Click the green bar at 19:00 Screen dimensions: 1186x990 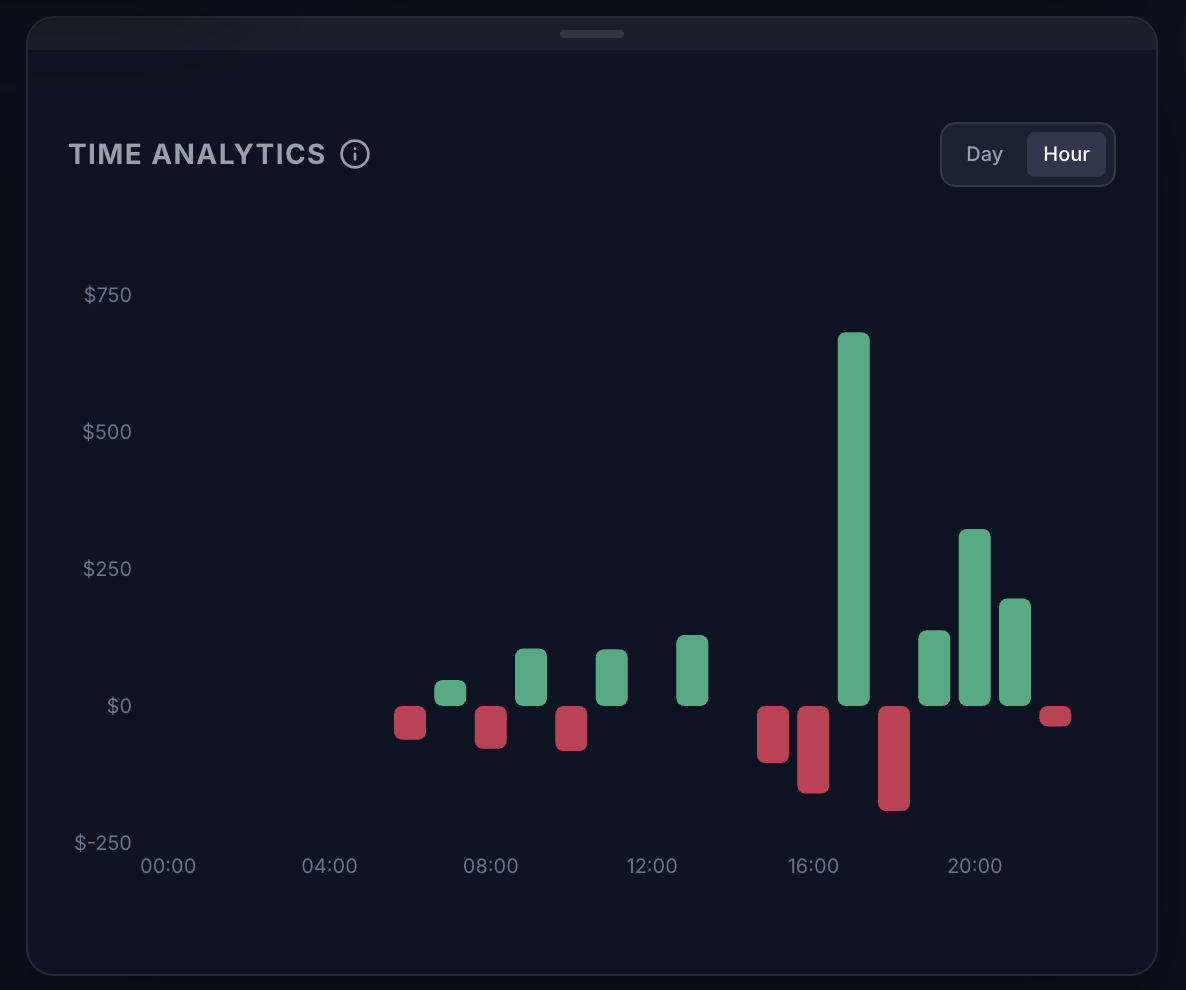[934, 668]
